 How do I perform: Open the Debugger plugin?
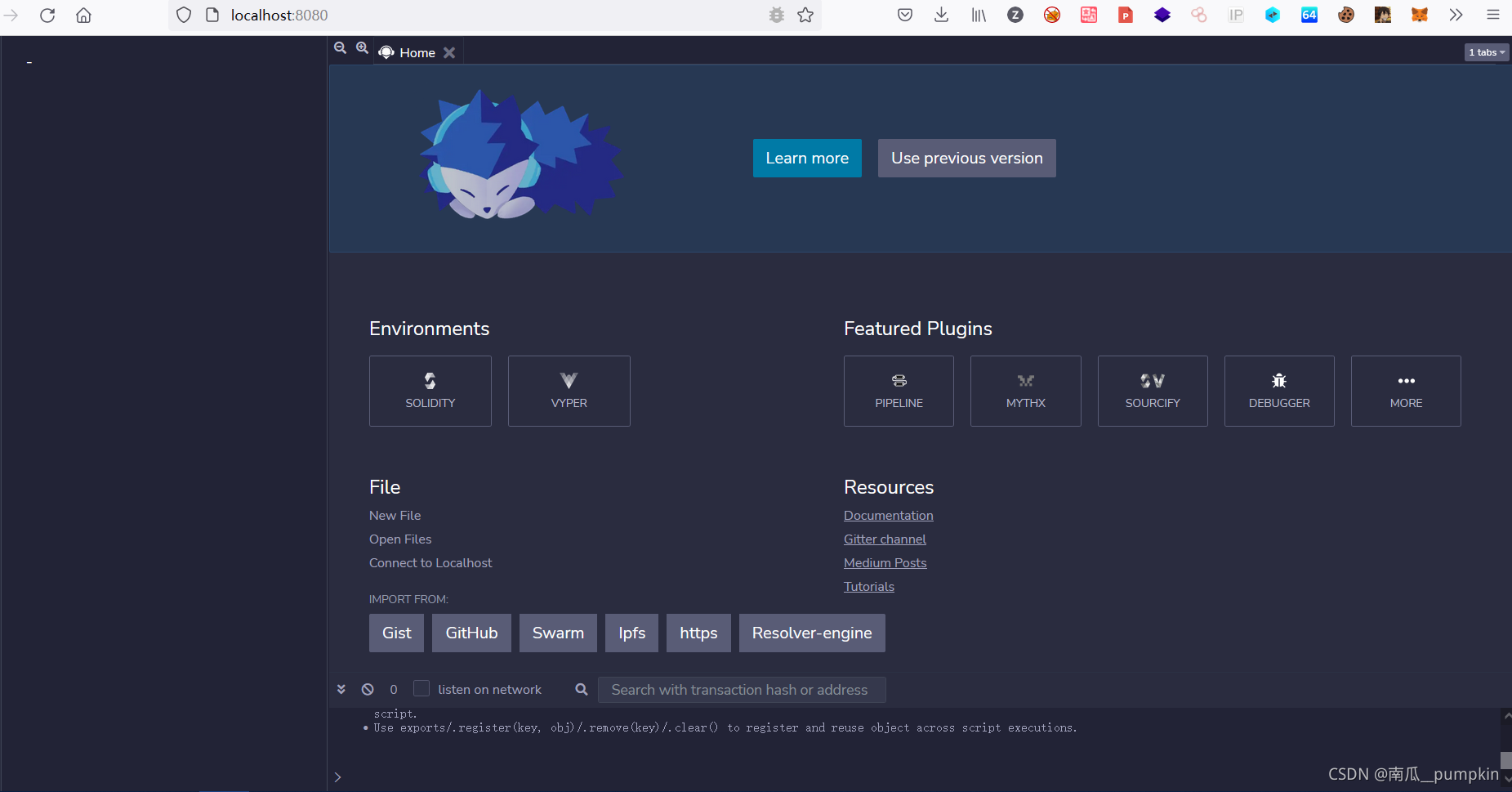pos(1279,391)
